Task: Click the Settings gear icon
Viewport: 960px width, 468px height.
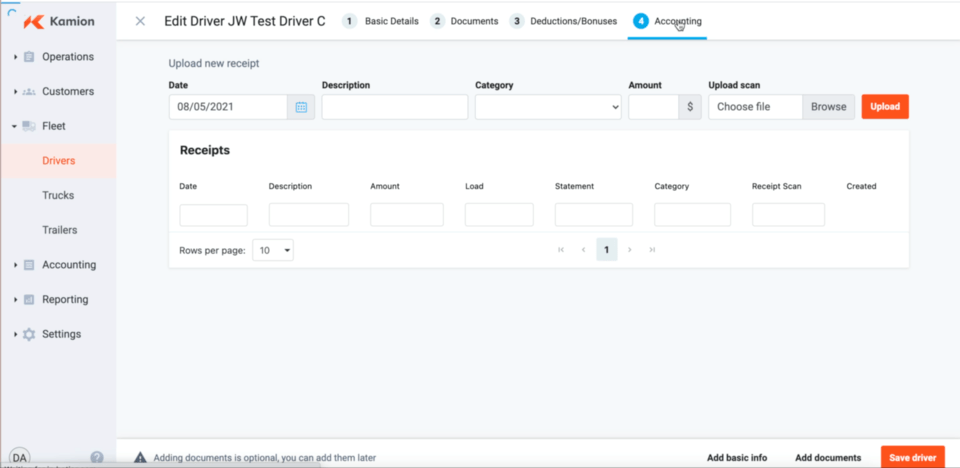Action: [x=29, y=334]
